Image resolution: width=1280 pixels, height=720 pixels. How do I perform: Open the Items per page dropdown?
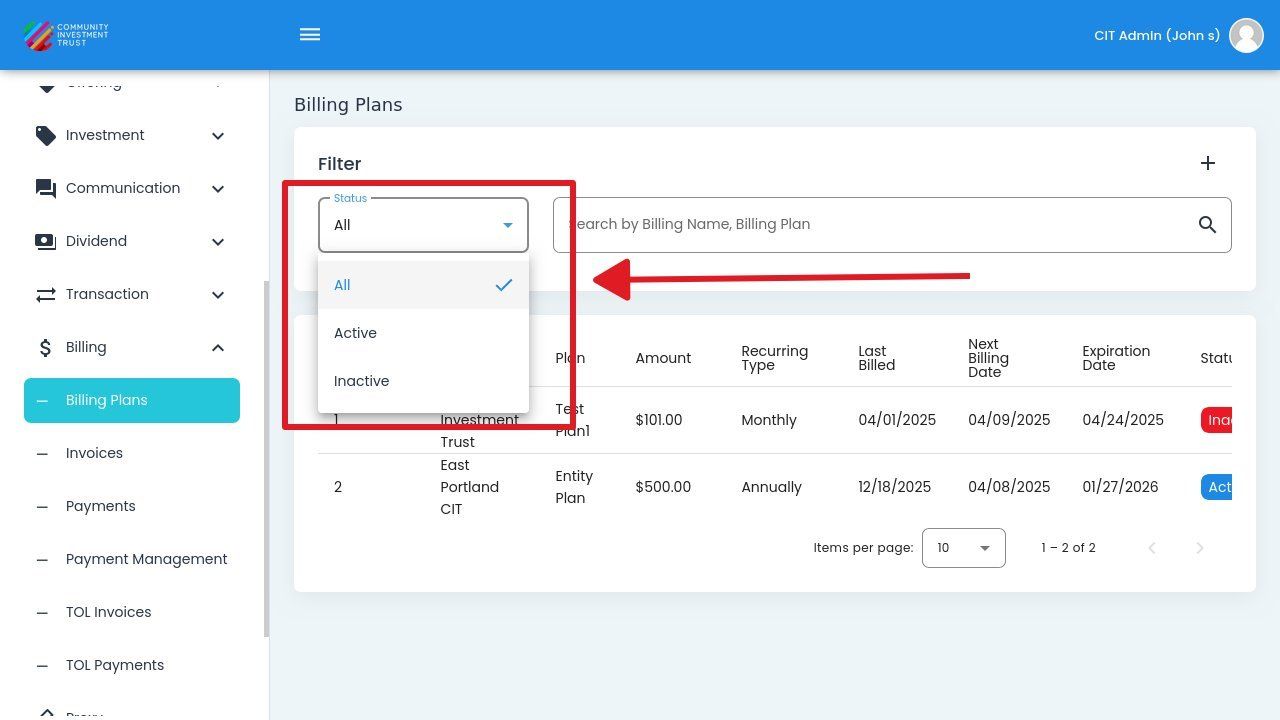pyautogui.click(x=962, y=548)
